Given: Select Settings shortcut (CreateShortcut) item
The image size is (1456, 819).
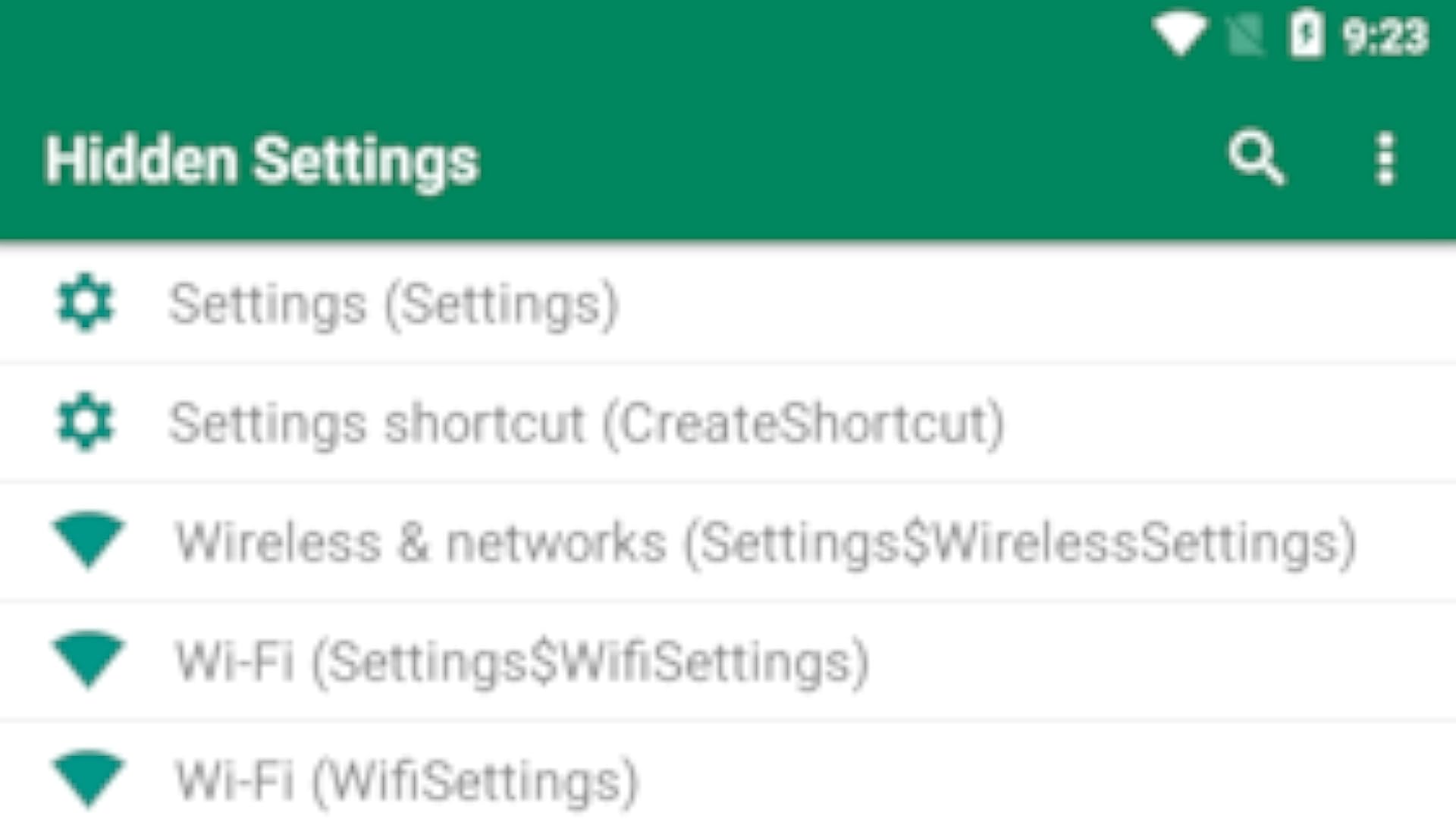Looking at the screenshot, I should [584, 422].
